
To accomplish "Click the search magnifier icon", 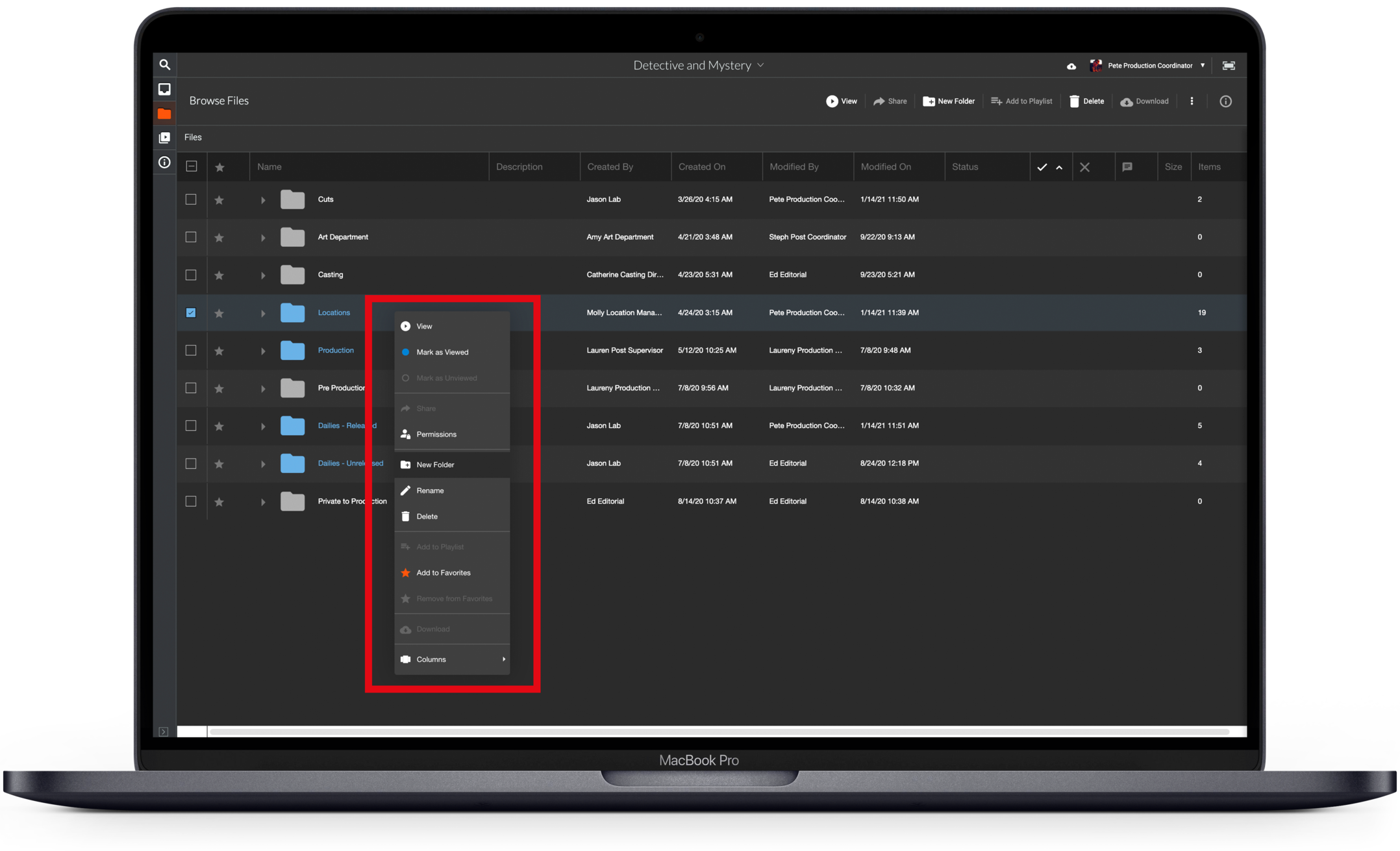I will [x=165, y=65].
